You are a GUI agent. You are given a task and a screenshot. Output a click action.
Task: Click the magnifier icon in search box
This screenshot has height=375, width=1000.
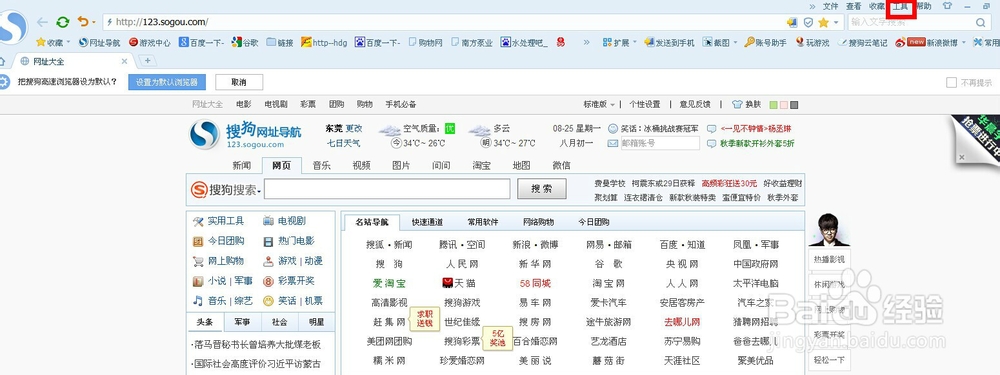coord(981,22)
